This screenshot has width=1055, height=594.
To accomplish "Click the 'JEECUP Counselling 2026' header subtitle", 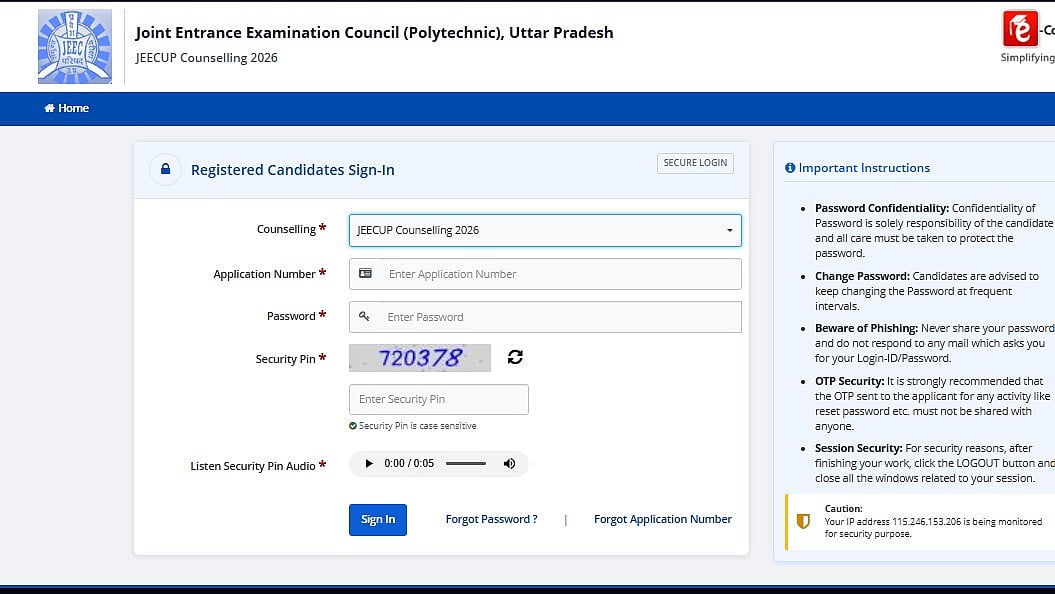I will pos(207,58).
